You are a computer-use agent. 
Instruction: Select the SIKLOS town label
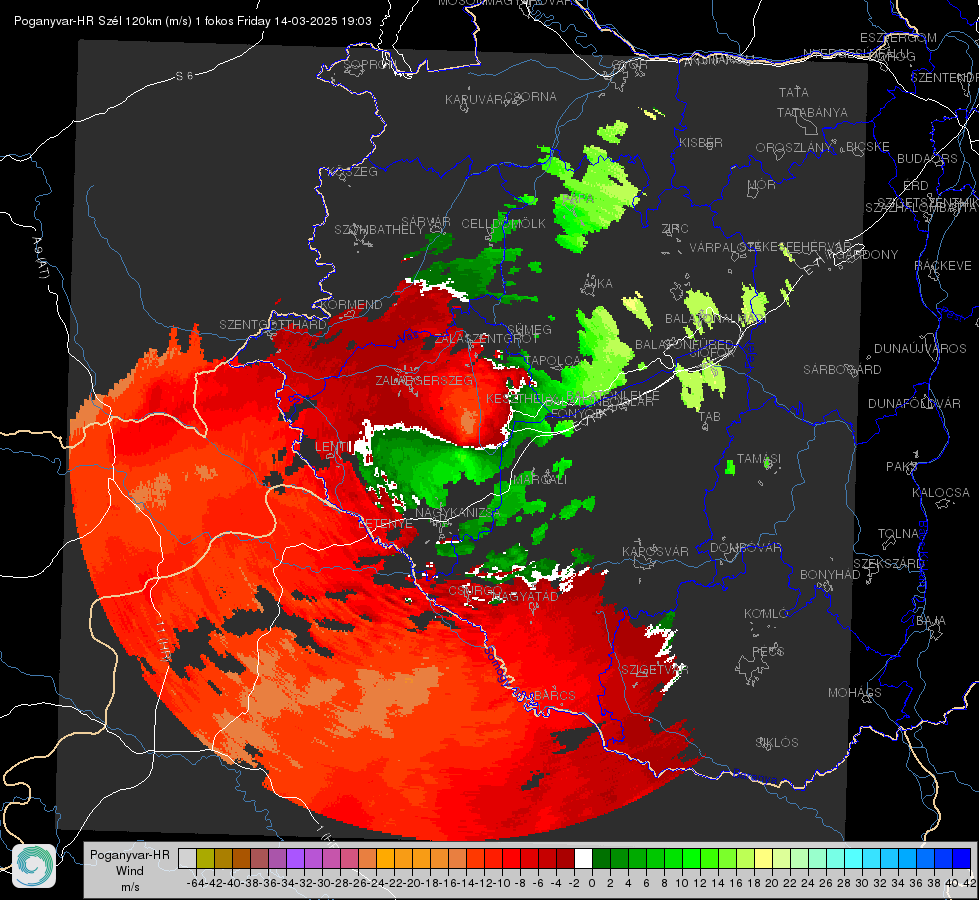[777, 743]
